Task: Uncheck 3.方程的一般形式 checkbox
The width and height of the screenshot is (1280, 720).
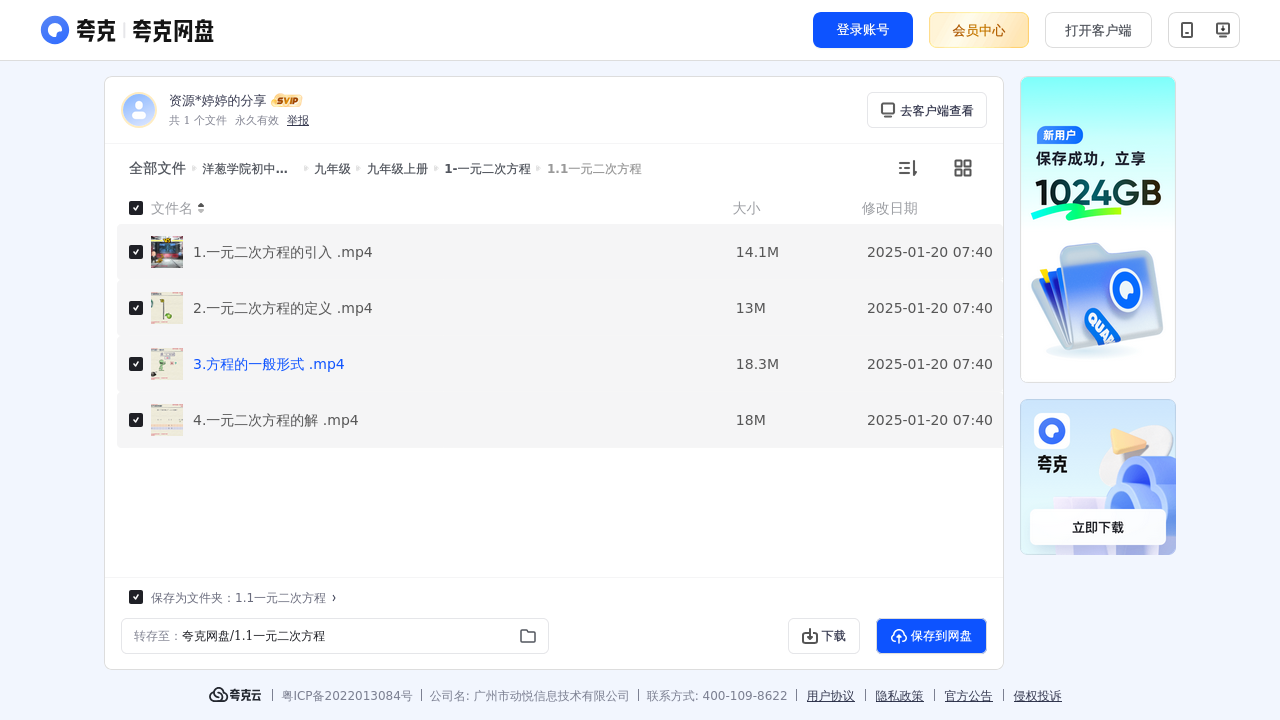Action: (x=136, y=364)
